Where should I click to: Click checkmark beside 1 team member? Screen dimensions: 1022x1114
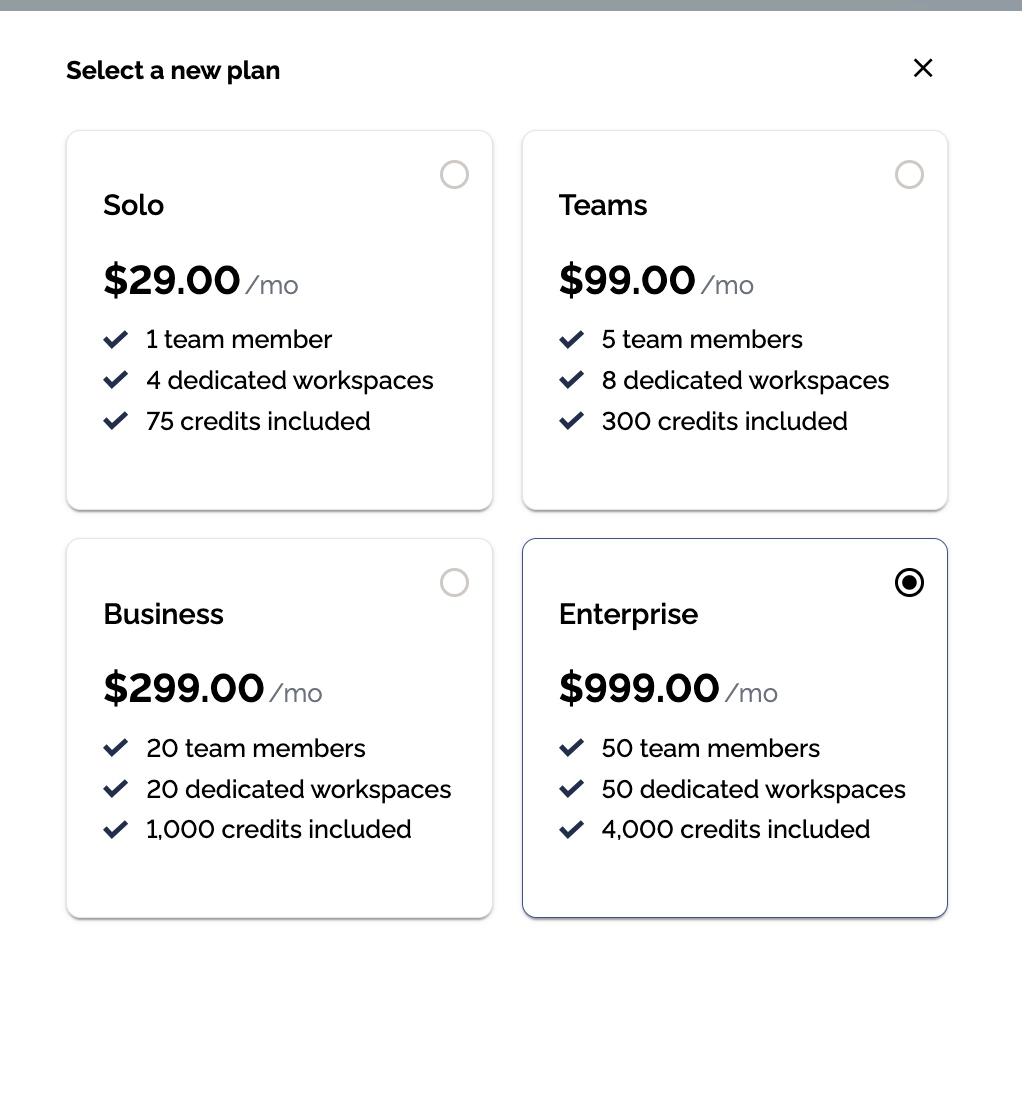tap(116, 340)
